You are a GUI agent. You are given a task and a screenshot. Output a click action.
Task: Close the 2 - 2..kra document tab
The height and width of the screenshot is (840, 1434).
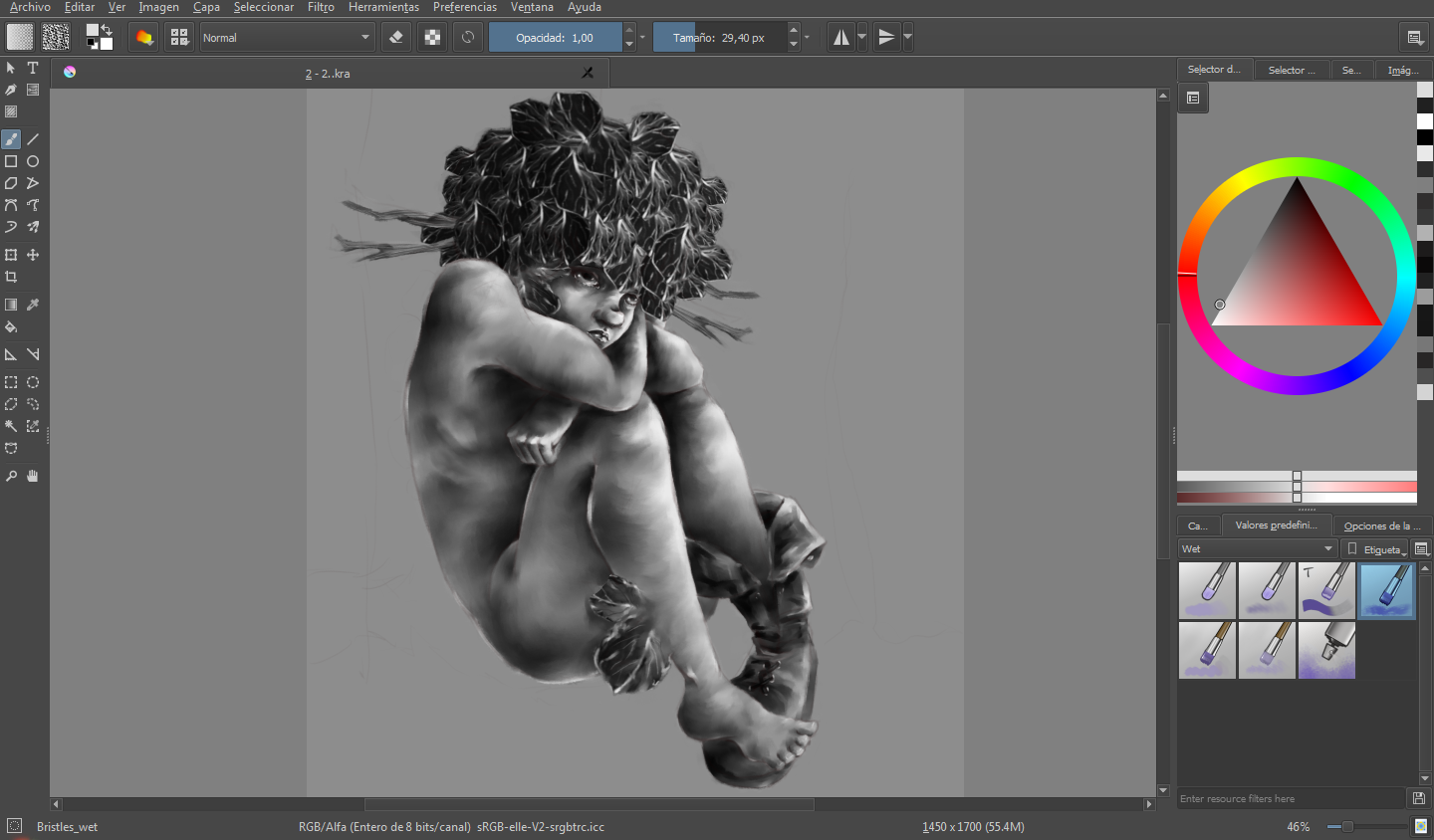(588, 73)
